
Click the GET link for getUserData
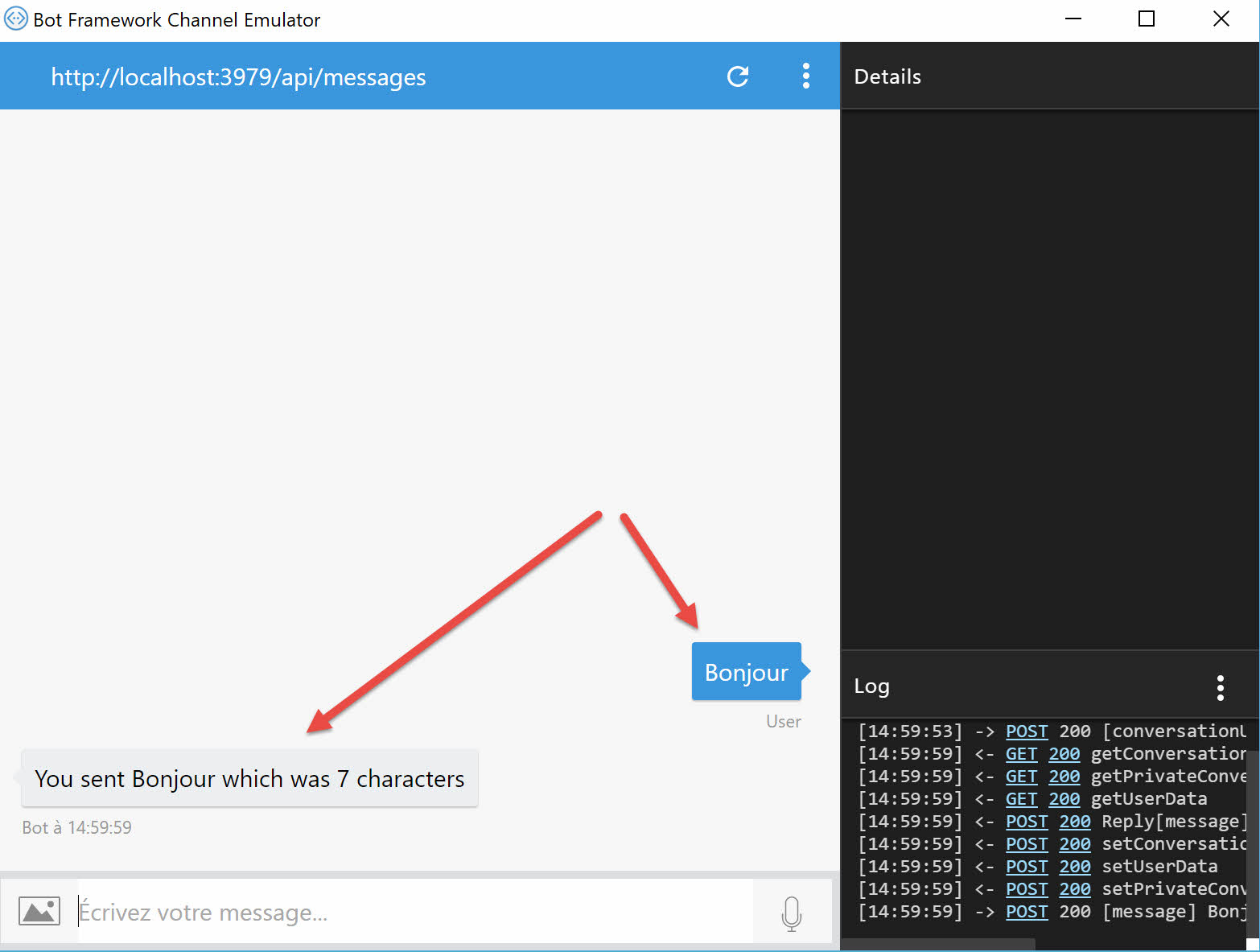point(1021,798)
